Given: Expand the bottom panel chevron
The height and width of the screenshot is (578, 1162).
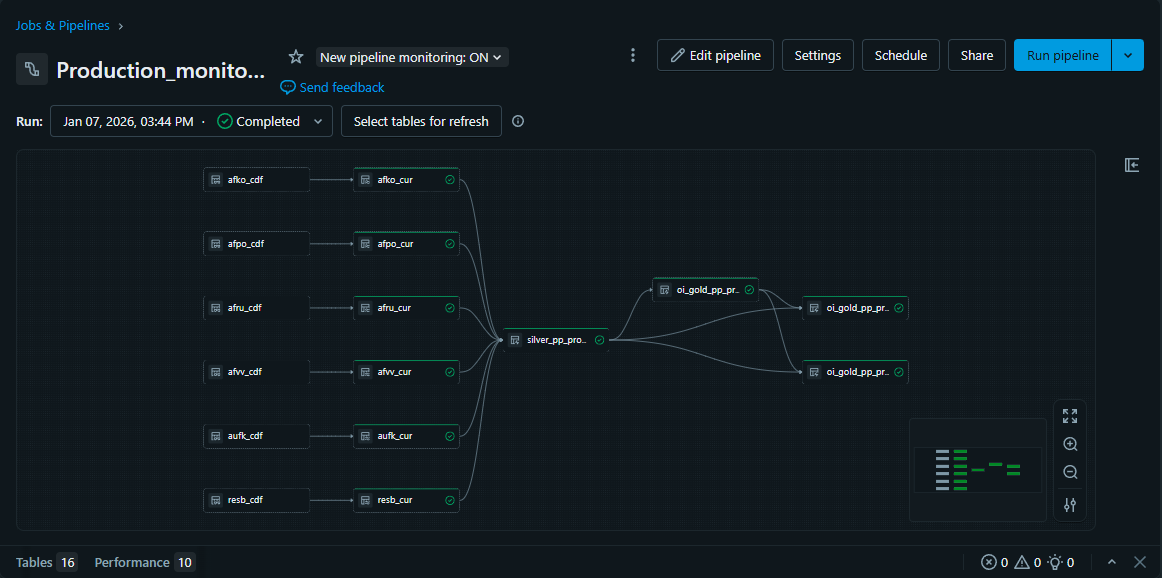Looking at the screenshot, I should pos(1112,562).
